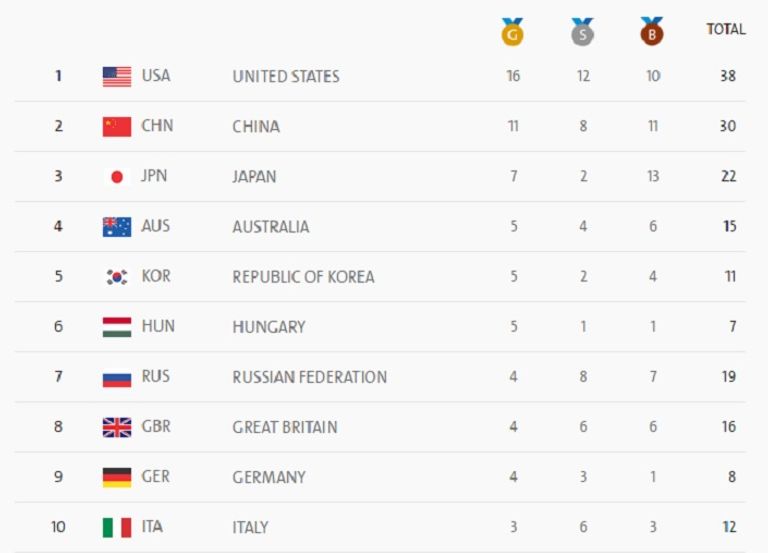
Task: Click the Germany flag icon
Action: tap(117, 478)
